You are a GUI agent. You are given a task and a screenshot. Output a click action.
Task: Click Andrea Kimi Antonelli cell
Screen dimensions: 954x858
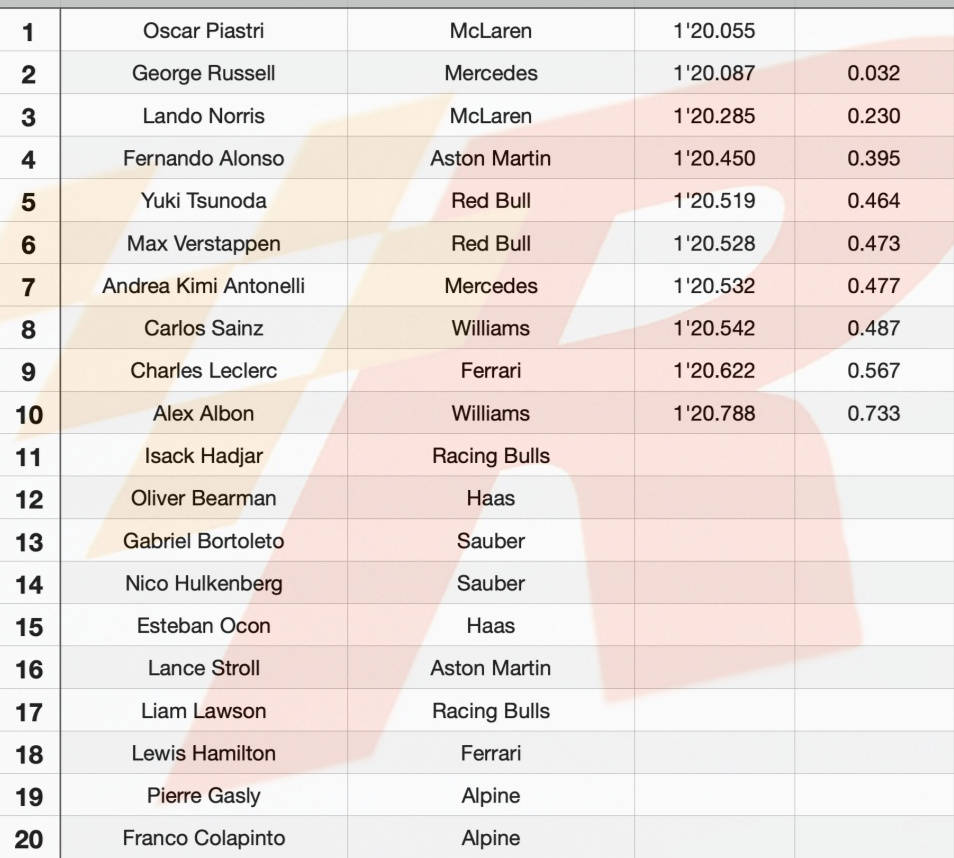(204, 286)
